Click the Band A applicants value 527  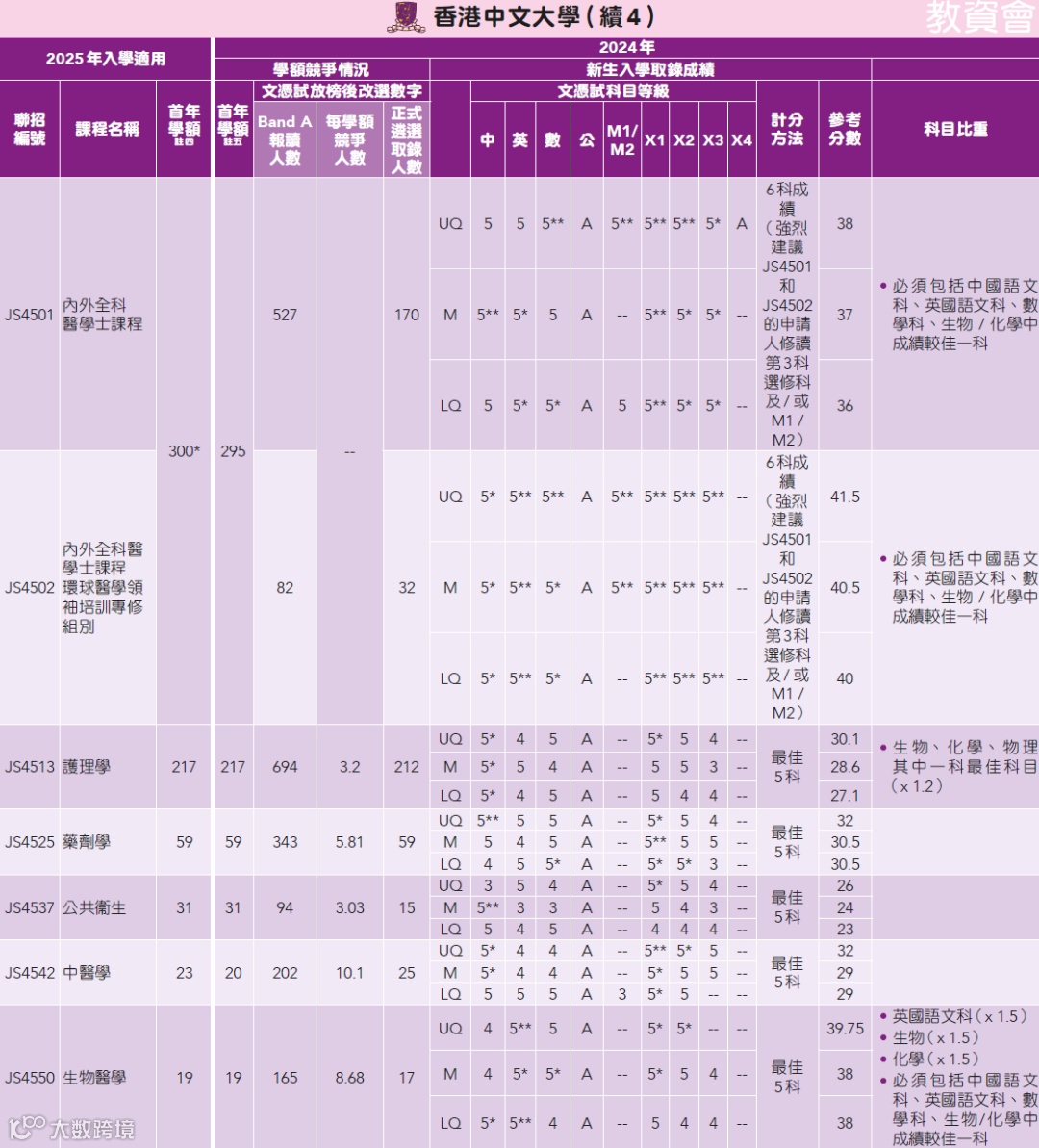coord(285,315)
